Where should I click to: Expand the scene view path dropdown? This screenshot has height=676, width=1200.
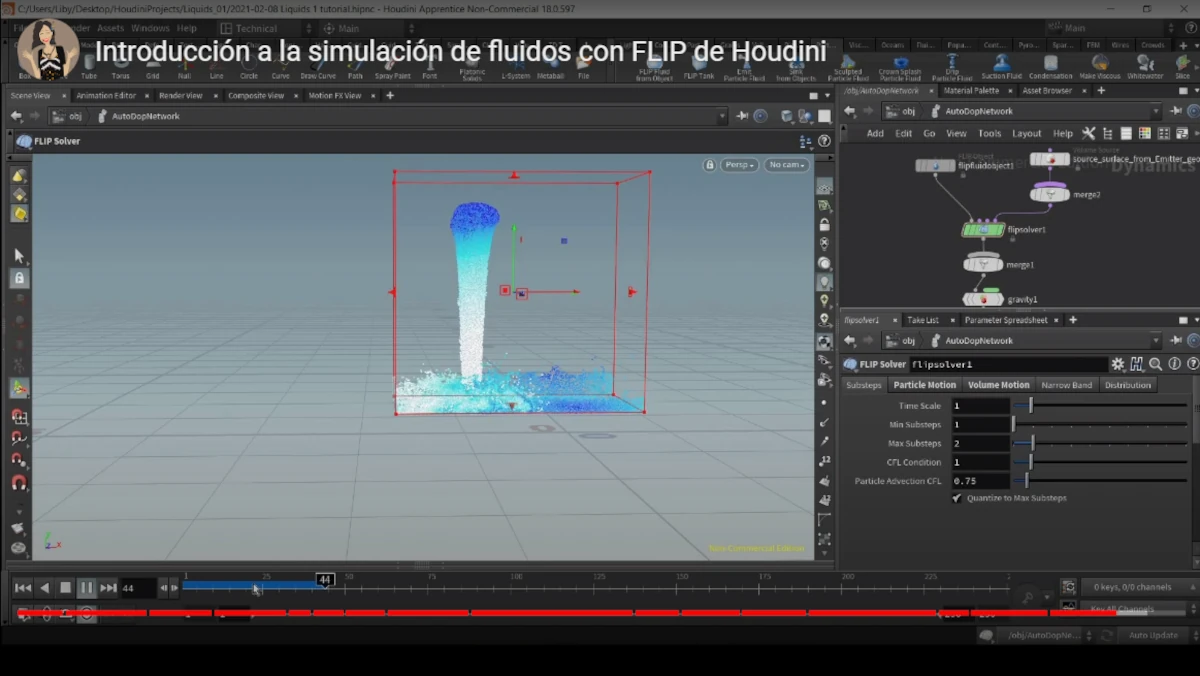(x=722, y=116)
